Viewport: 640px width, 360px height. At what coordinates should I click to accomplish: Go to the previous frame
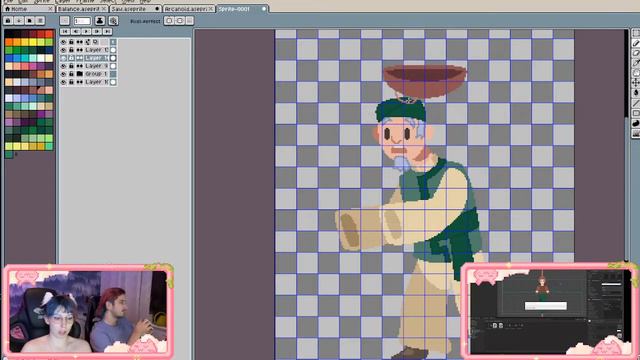click(x=76, y=31)
